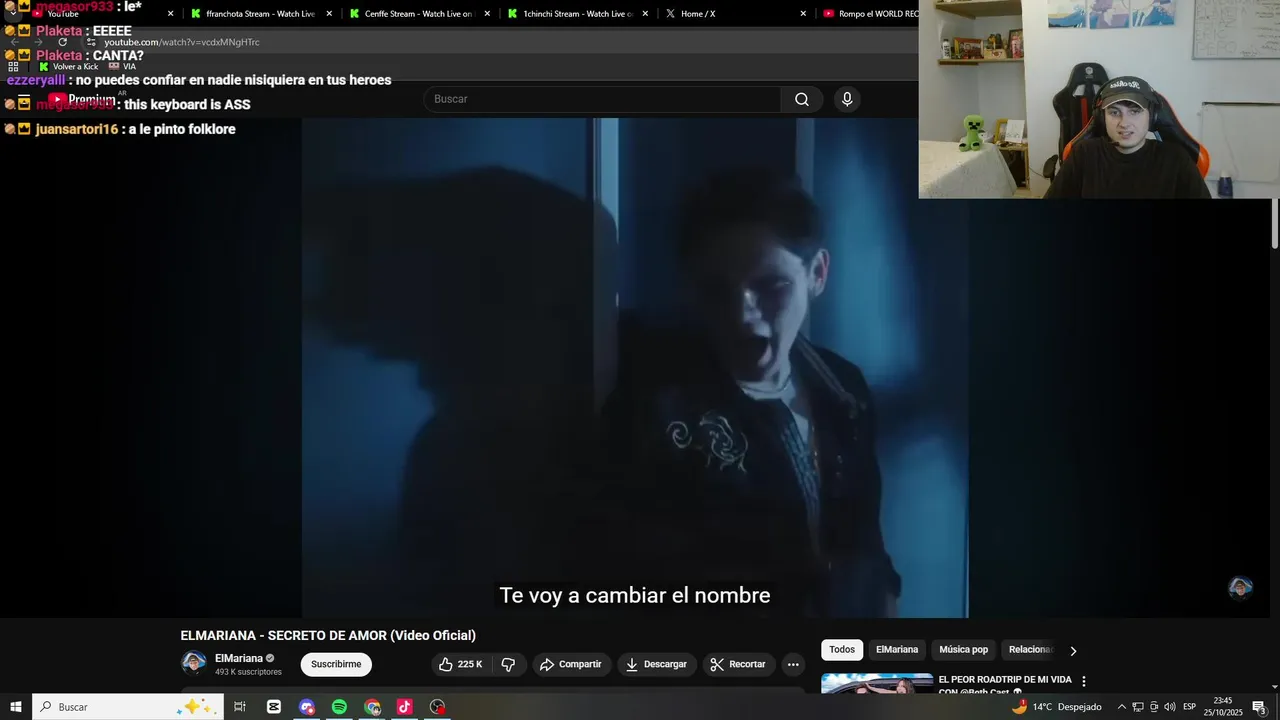Screen dimensions: 1280x720
Task: Click the page vertical scrollbar
Action: pos(1274,223)
